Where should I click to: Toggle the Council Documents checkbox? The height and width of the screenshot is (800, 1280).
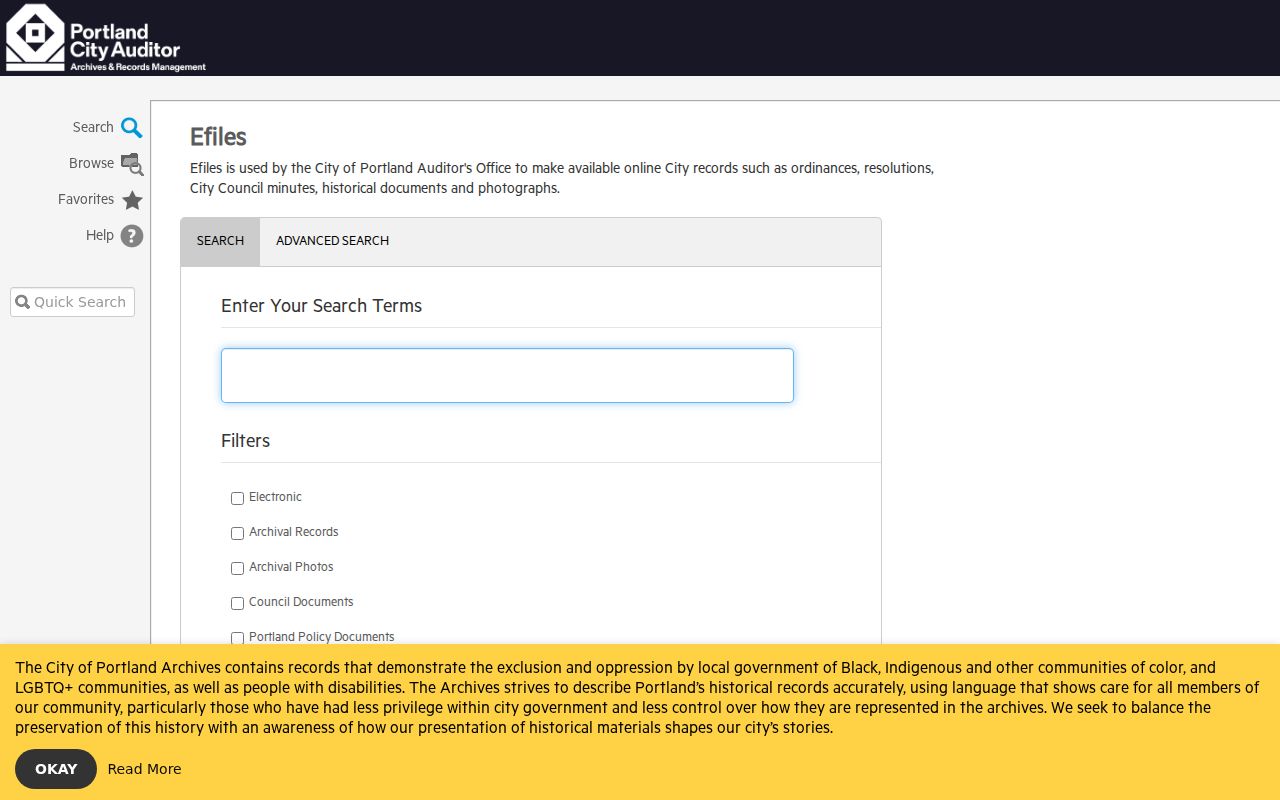[x=237, y=603]
